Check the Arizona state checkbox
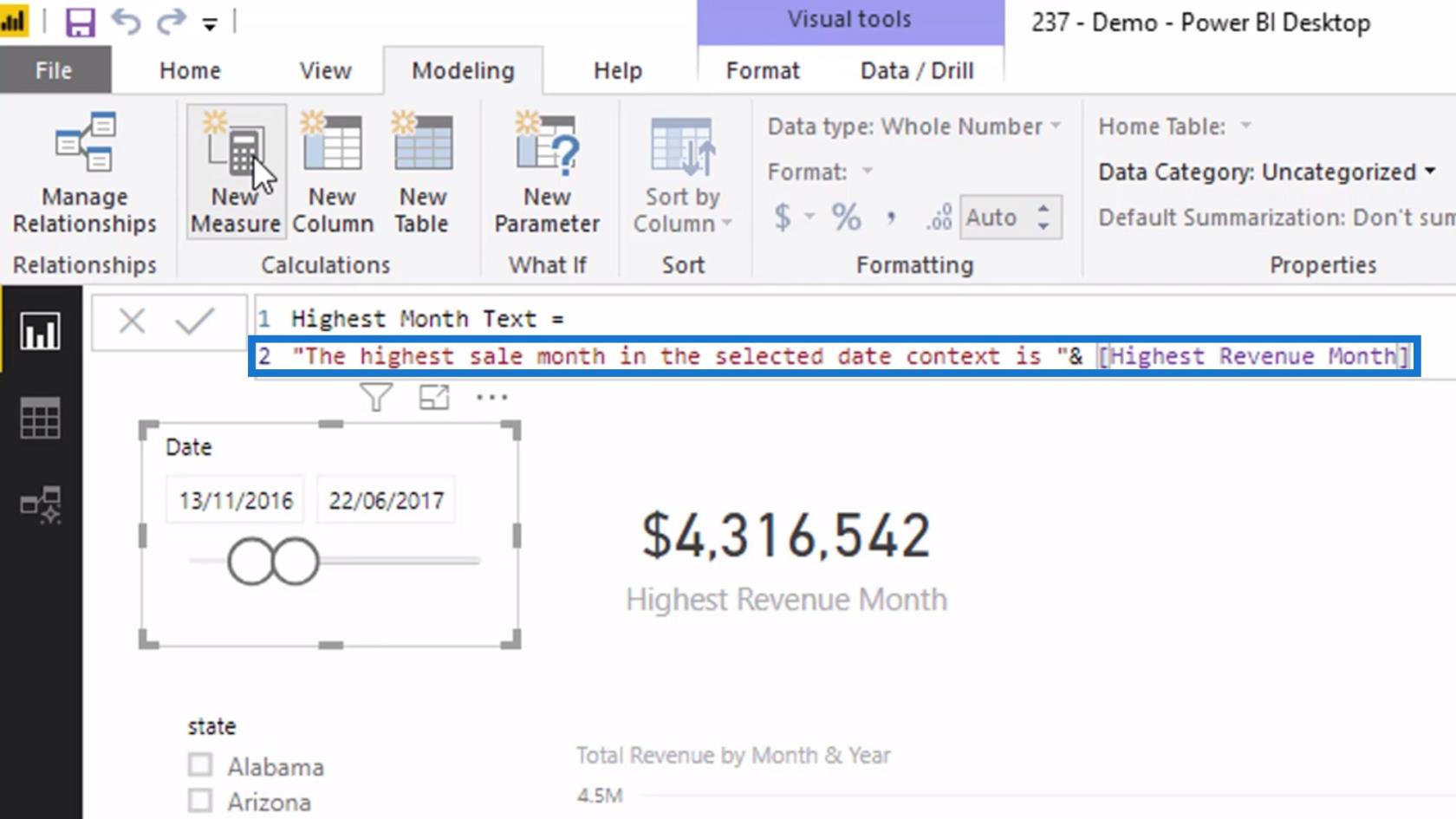This screenshot has width=1456, height=819. (200, 801)
